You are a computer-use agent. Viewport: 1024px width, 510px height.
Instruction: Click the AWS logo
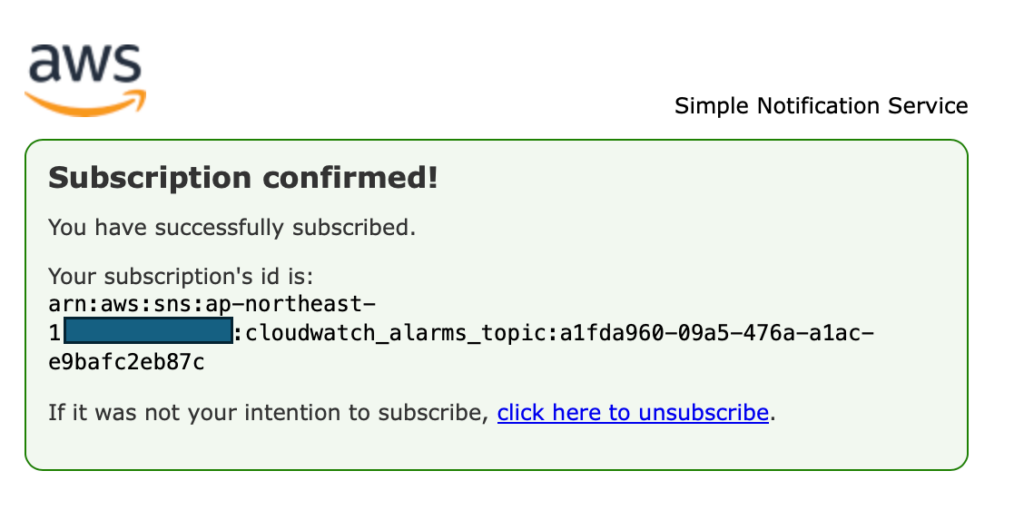click(x=86, y=80)
